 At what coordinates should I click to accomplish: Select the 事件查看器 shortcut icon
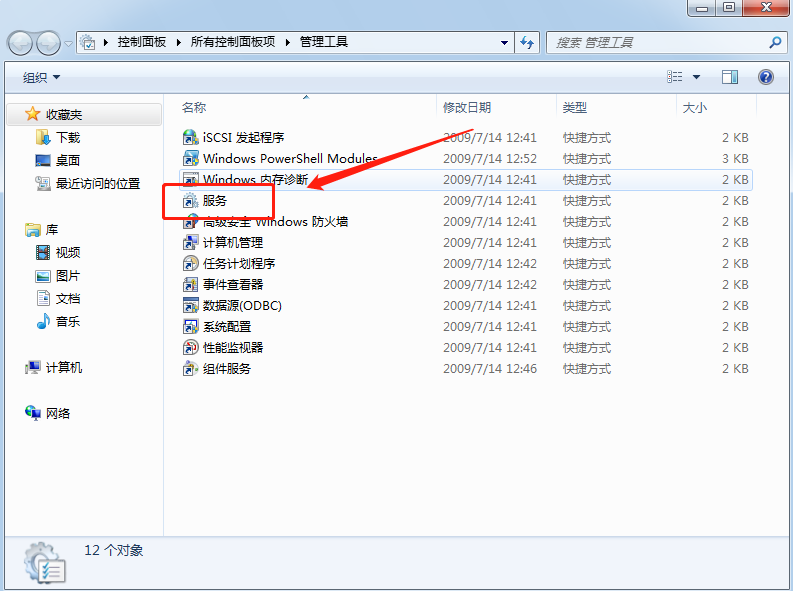point(190,285)
